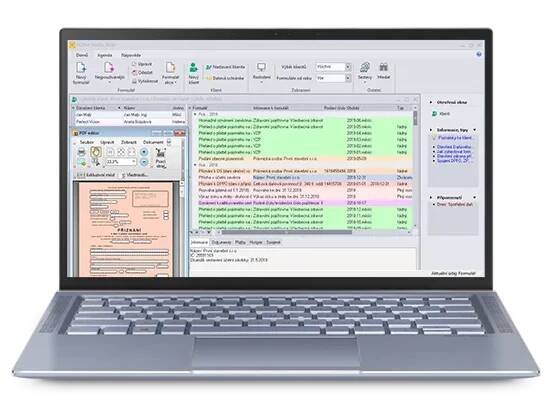Click the Formulář akce icon
Screen dimensions: 552x400
pyautogui.click(x=170, y=68)
